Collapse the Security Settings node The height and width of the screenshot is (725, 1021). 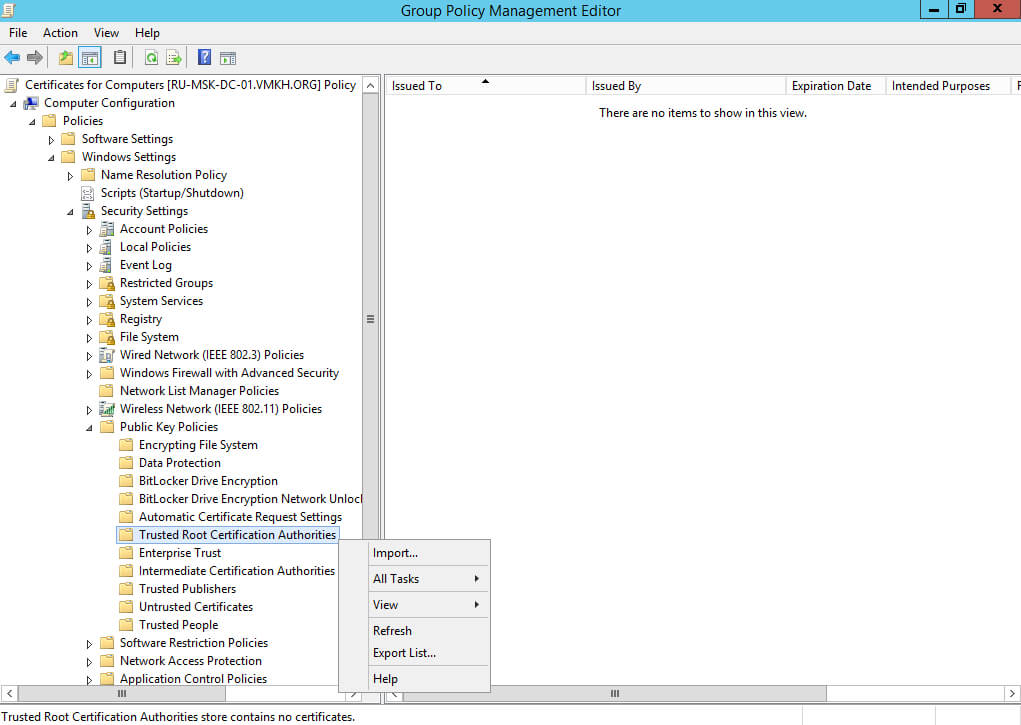point(70,212)
